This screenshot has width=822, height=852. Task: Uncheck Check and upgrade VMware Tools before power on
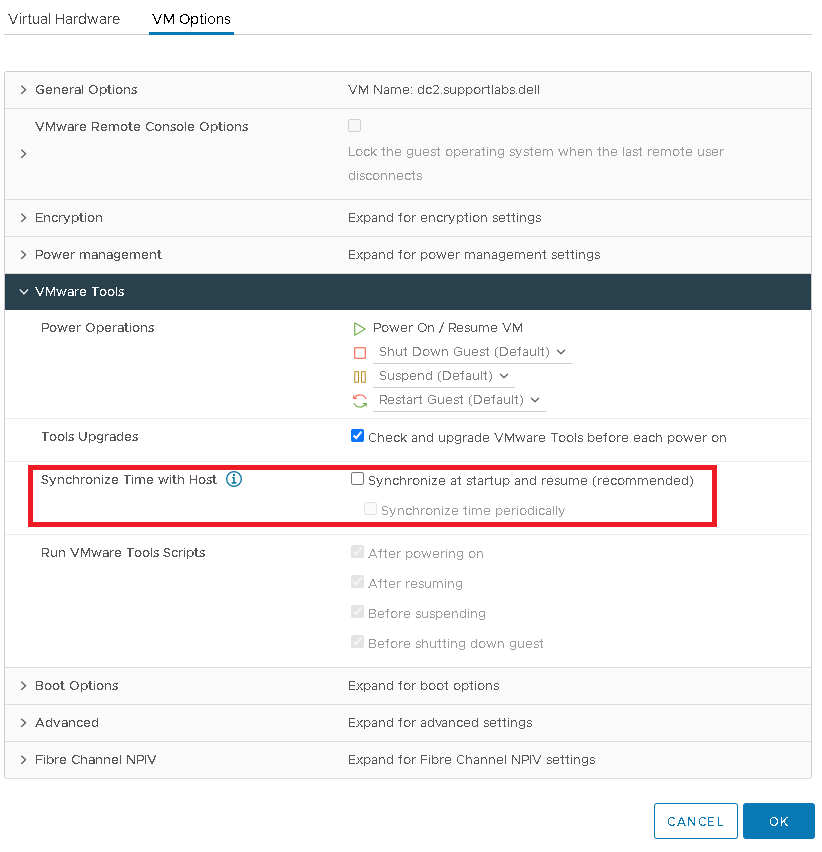coord(357,435)
